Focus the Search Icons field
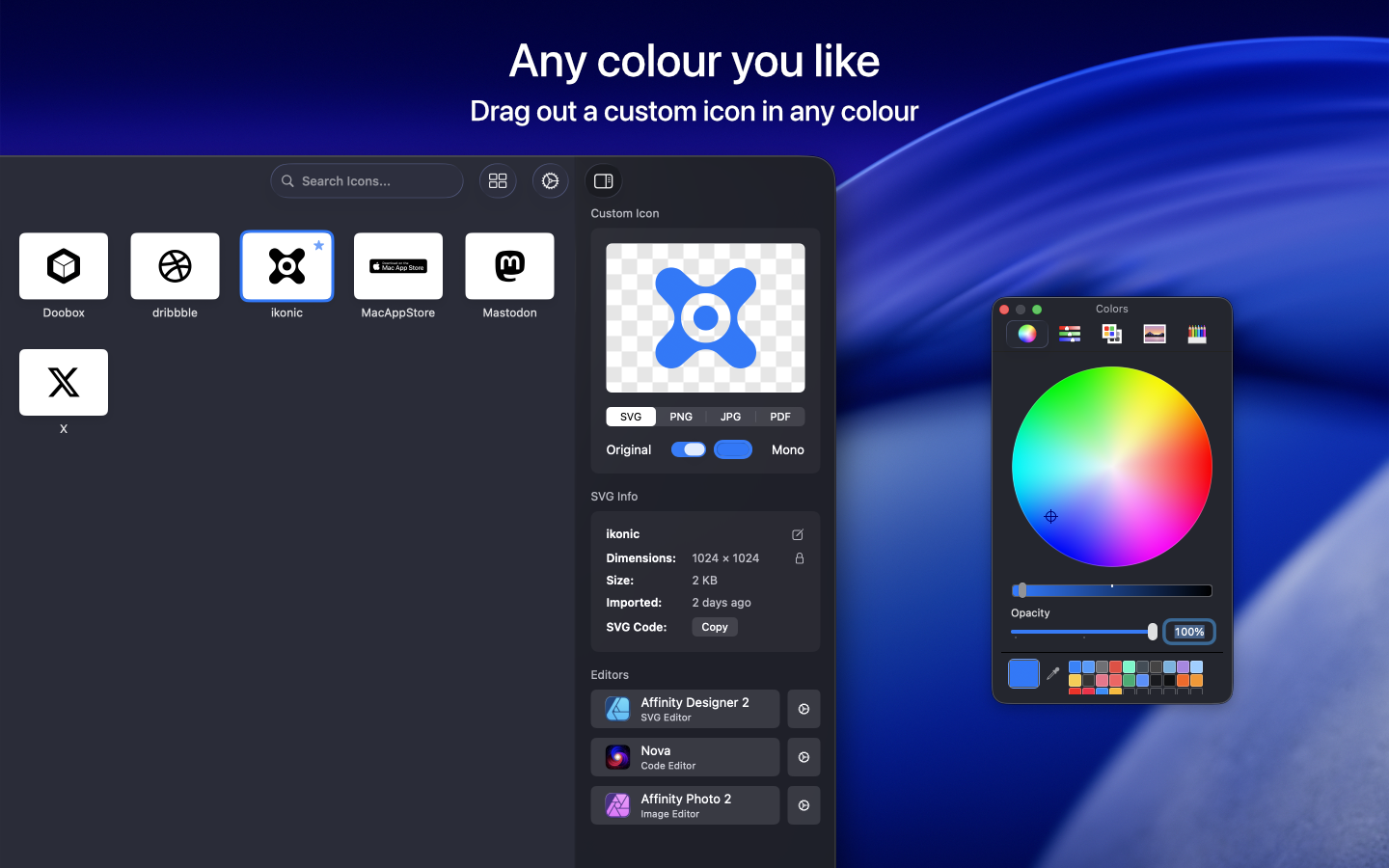This screenshot has height=868, width=1389. tap(367, 181)
